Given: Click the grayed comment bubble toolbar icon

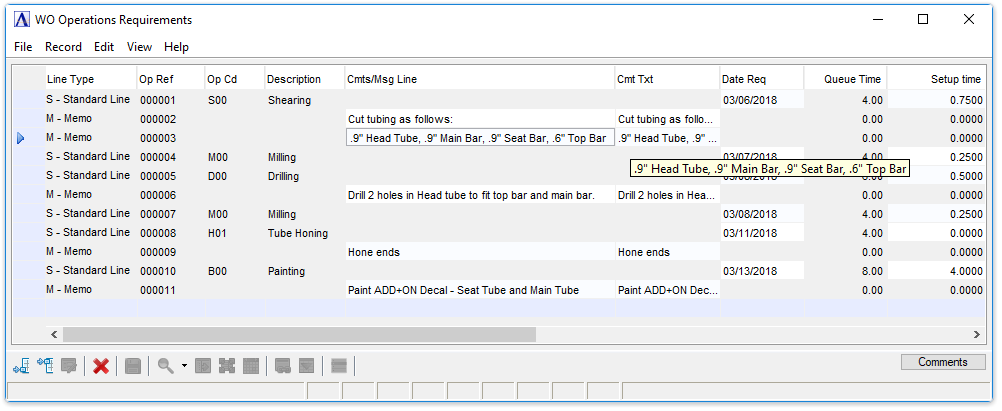Looking at the screenshot, I should (69, 366).
